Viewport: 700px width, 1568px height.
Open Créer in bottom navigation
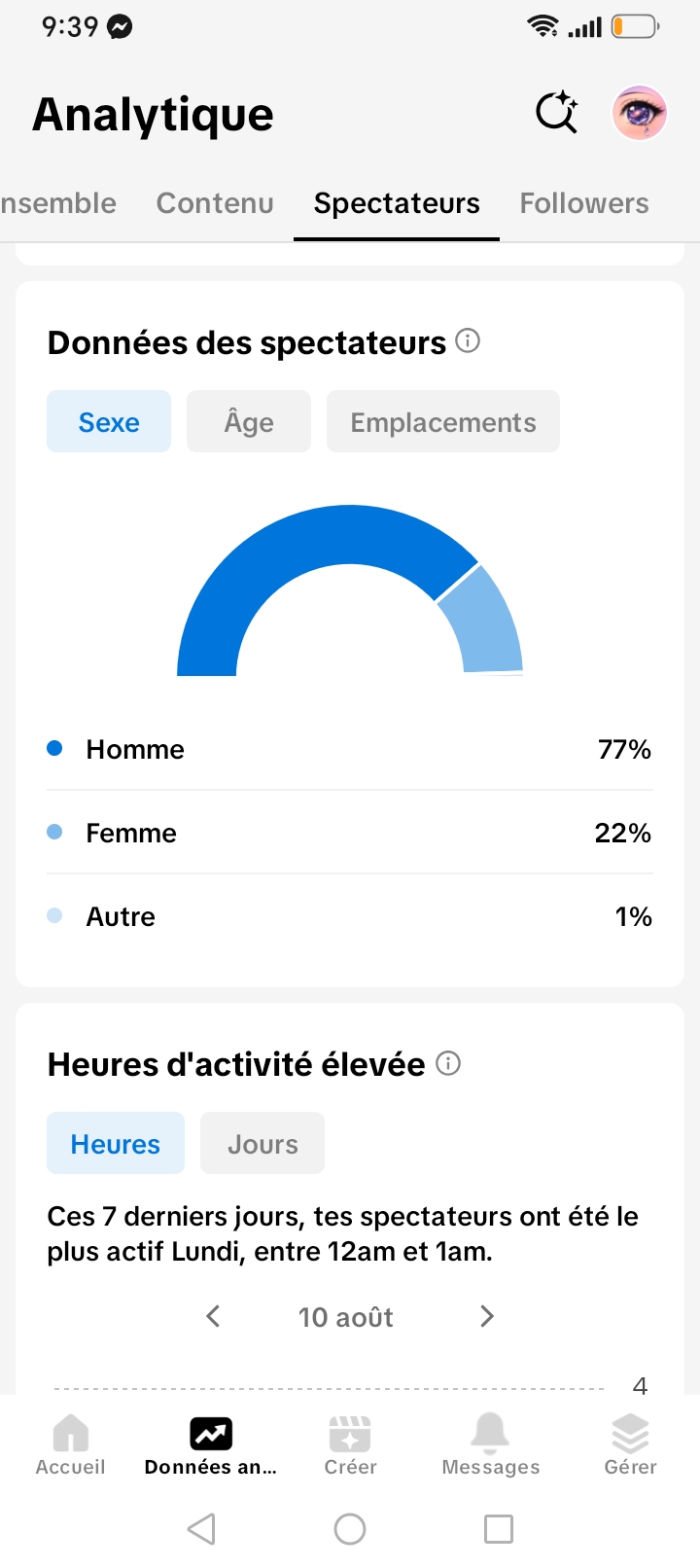click(350, 1444)
